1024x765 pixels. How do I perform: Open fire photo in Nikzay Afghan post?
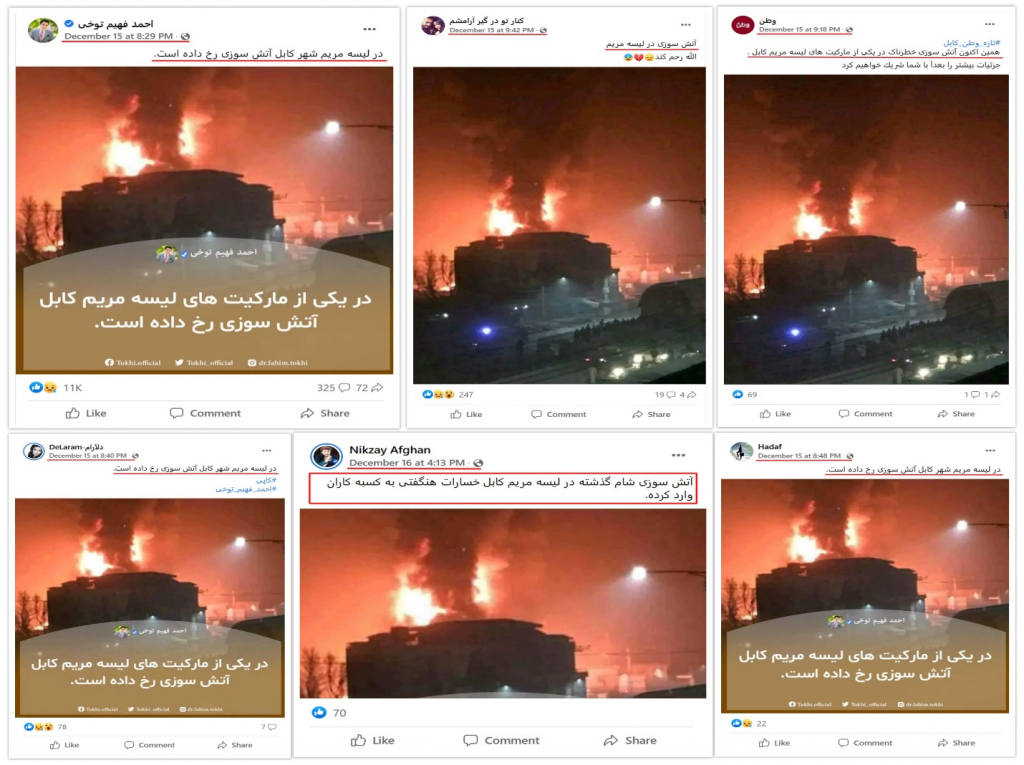click(x=502, y=604)
